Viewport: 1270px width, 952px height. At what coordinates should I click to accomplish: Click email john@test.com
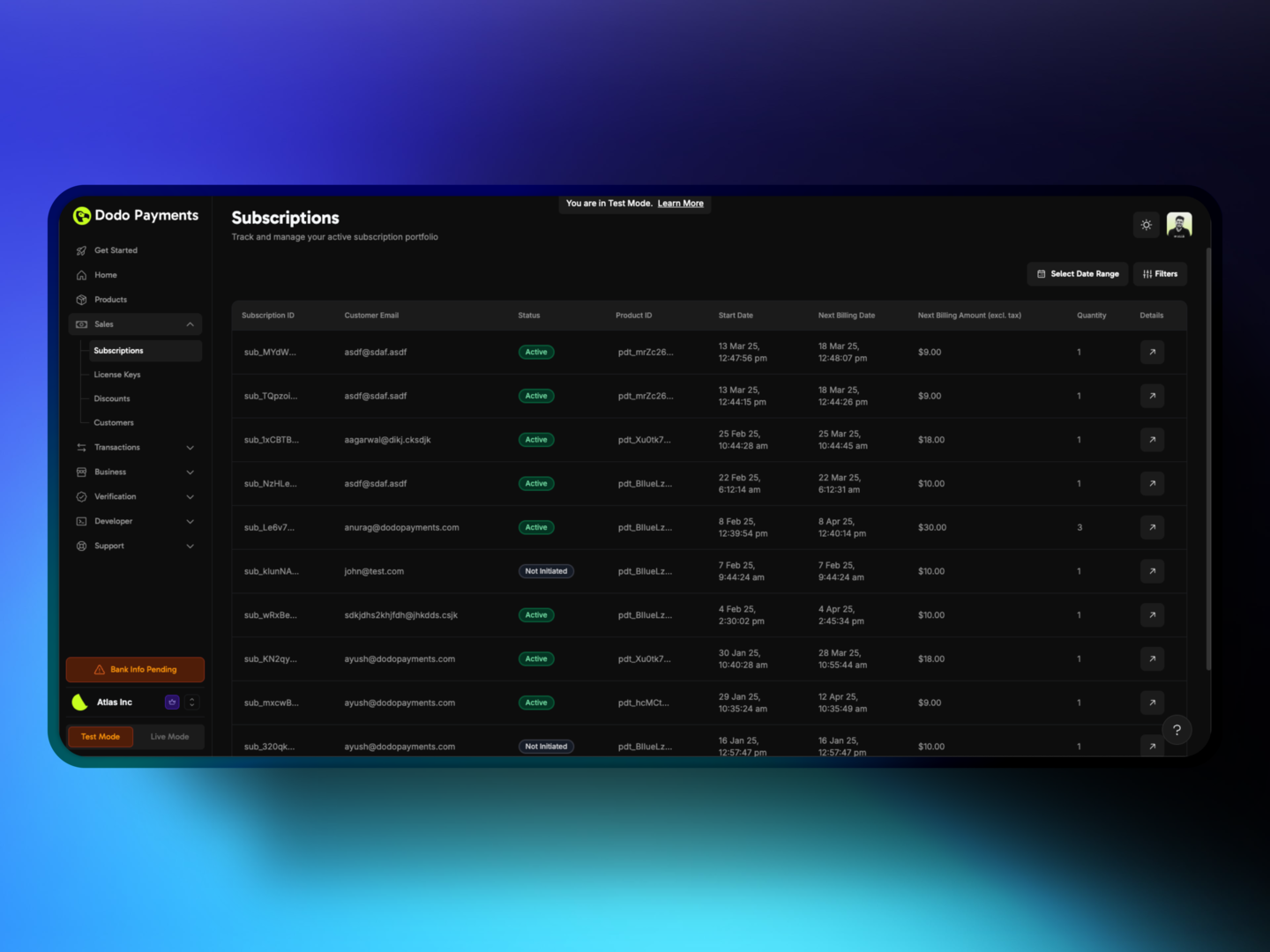point(374,572)
